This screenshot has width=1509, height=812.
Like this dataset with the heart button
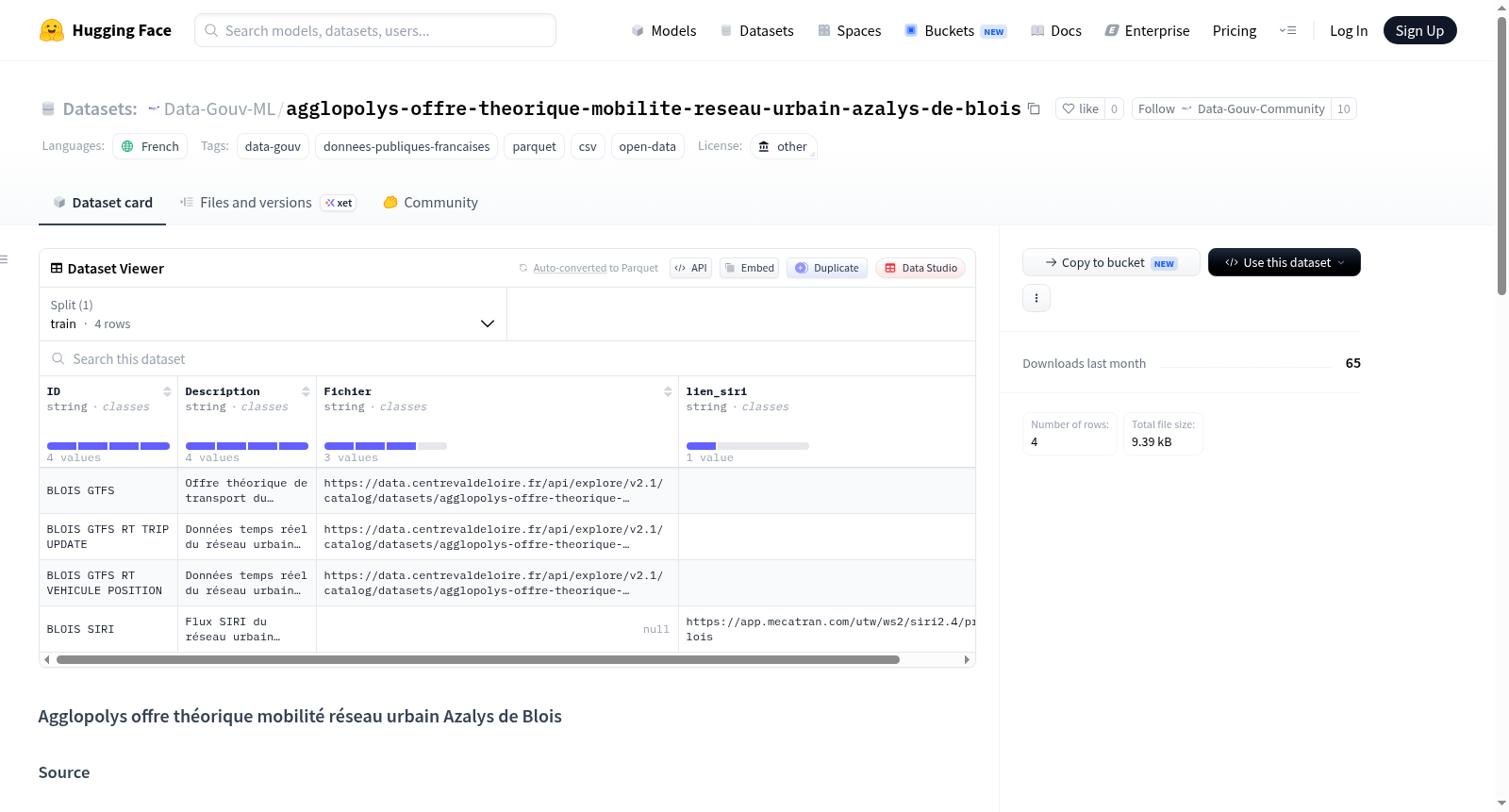click(x=1080, y=108)
